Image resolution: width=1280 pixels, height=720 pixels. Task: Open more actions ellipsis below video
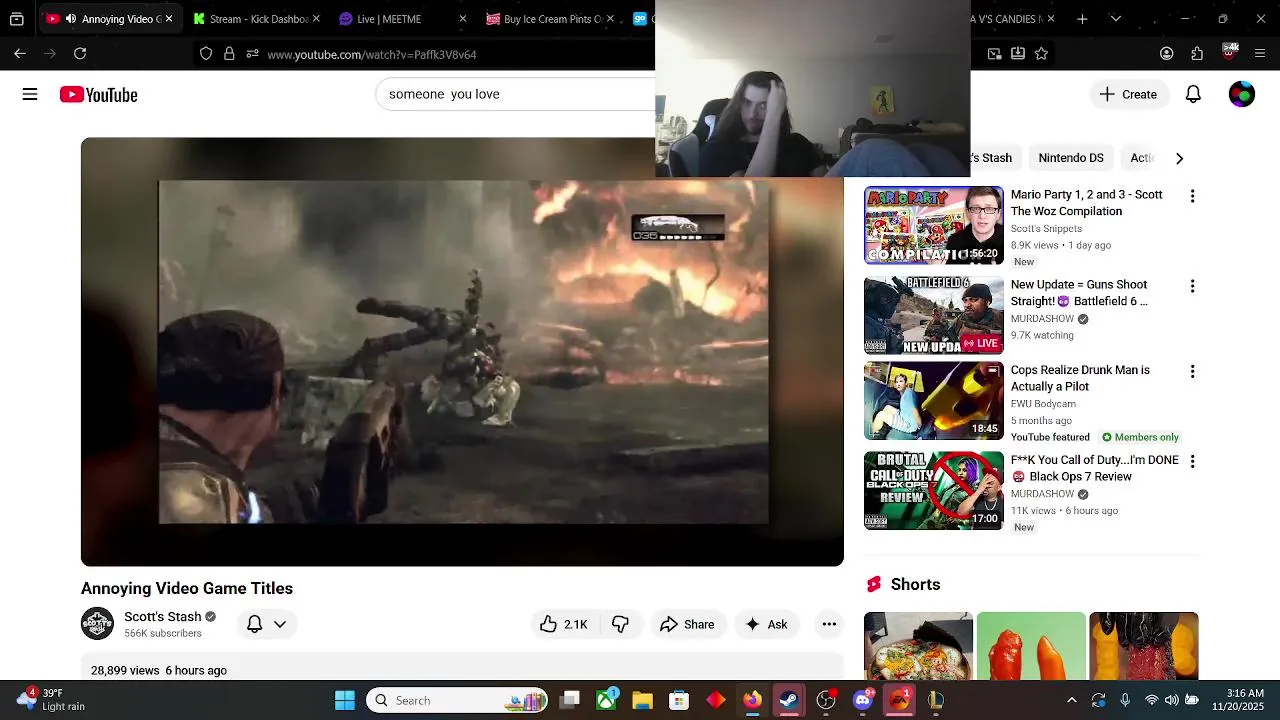click(829, 624)
